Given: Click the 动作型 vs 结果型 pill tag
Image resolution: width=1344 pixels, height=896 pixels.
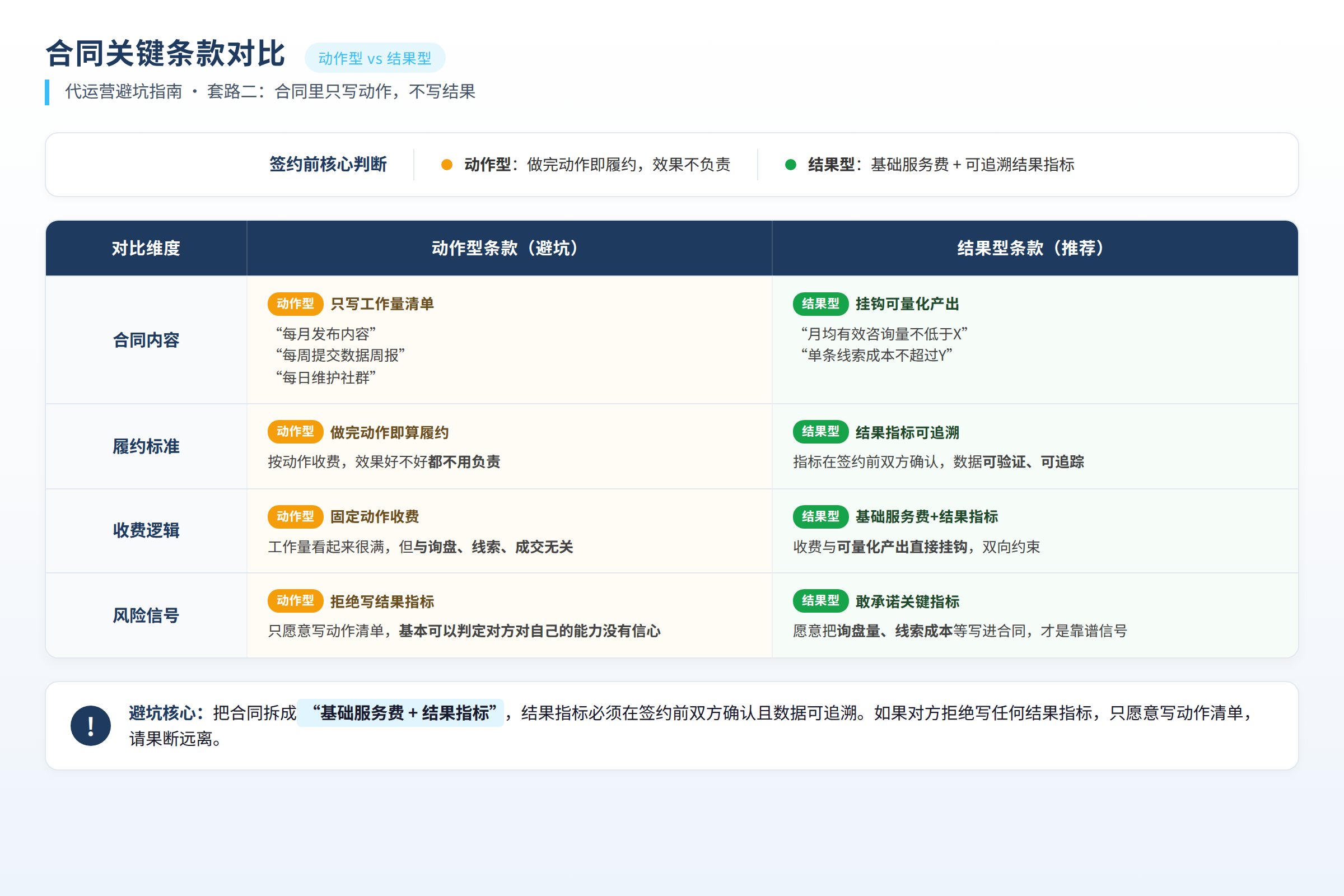Looking at the screenshot, I should click(x=375, y=58).
